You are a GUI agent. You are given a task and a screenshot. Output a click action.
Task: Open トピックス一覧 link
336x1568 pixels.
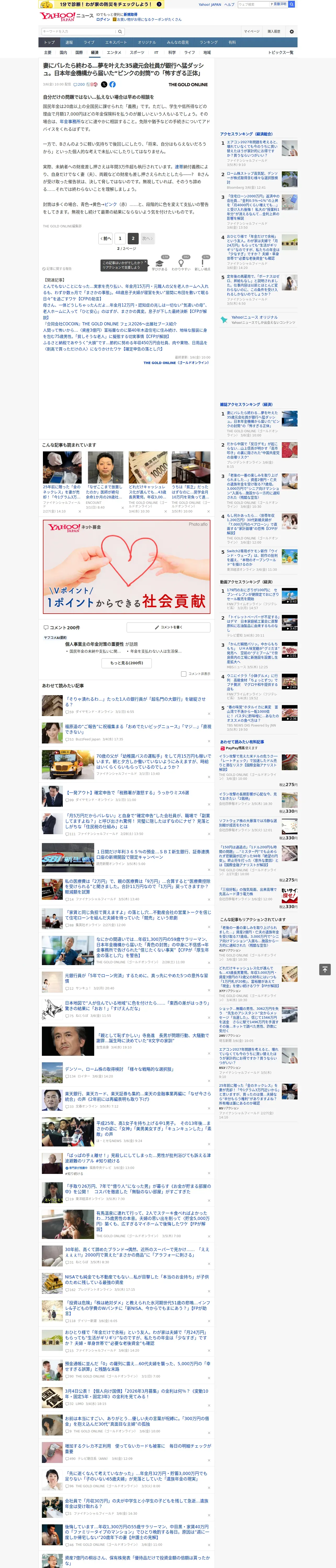(281, 52)
